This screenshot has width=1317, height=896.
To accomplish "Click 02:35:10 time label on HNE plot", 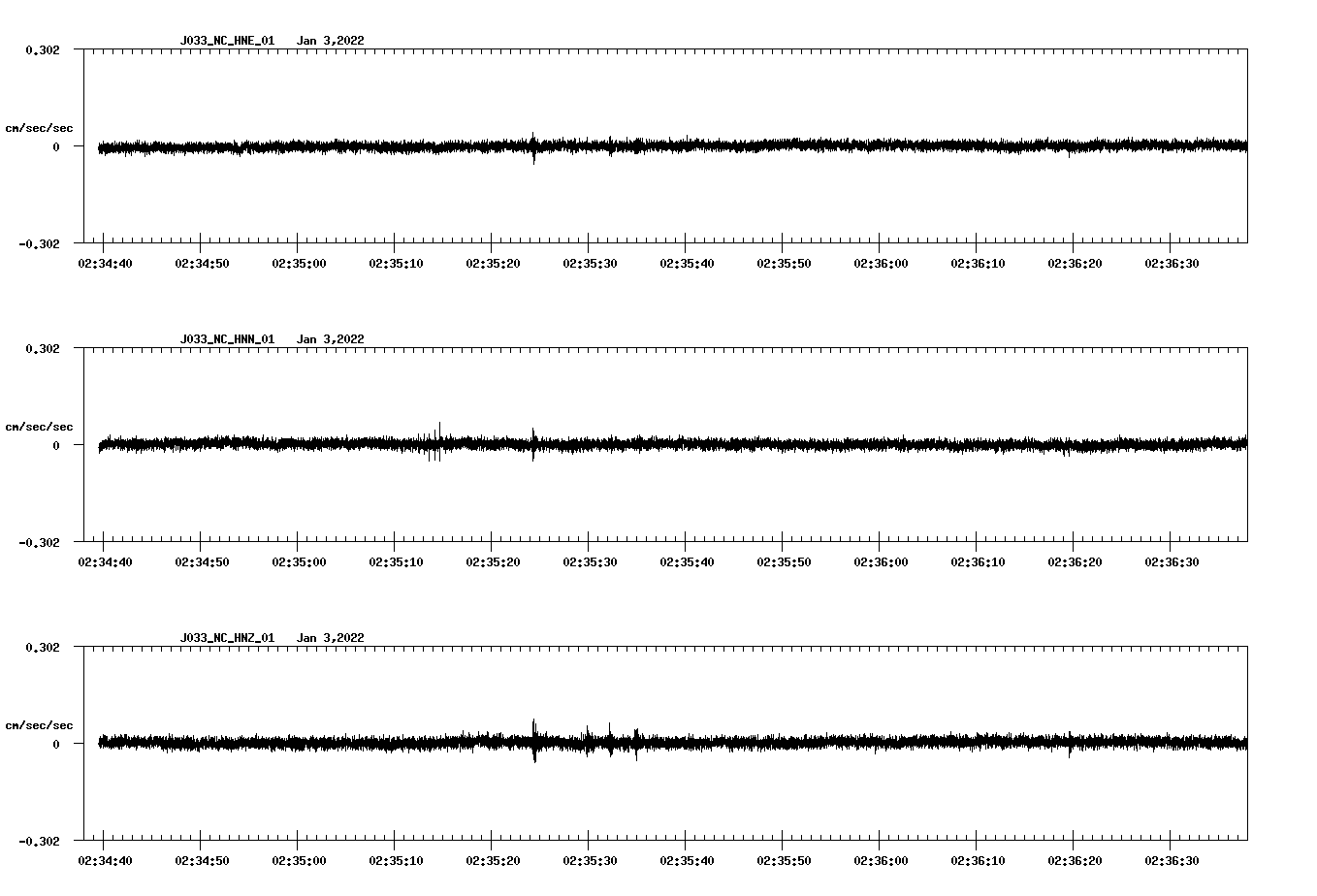I will (396, 264).
